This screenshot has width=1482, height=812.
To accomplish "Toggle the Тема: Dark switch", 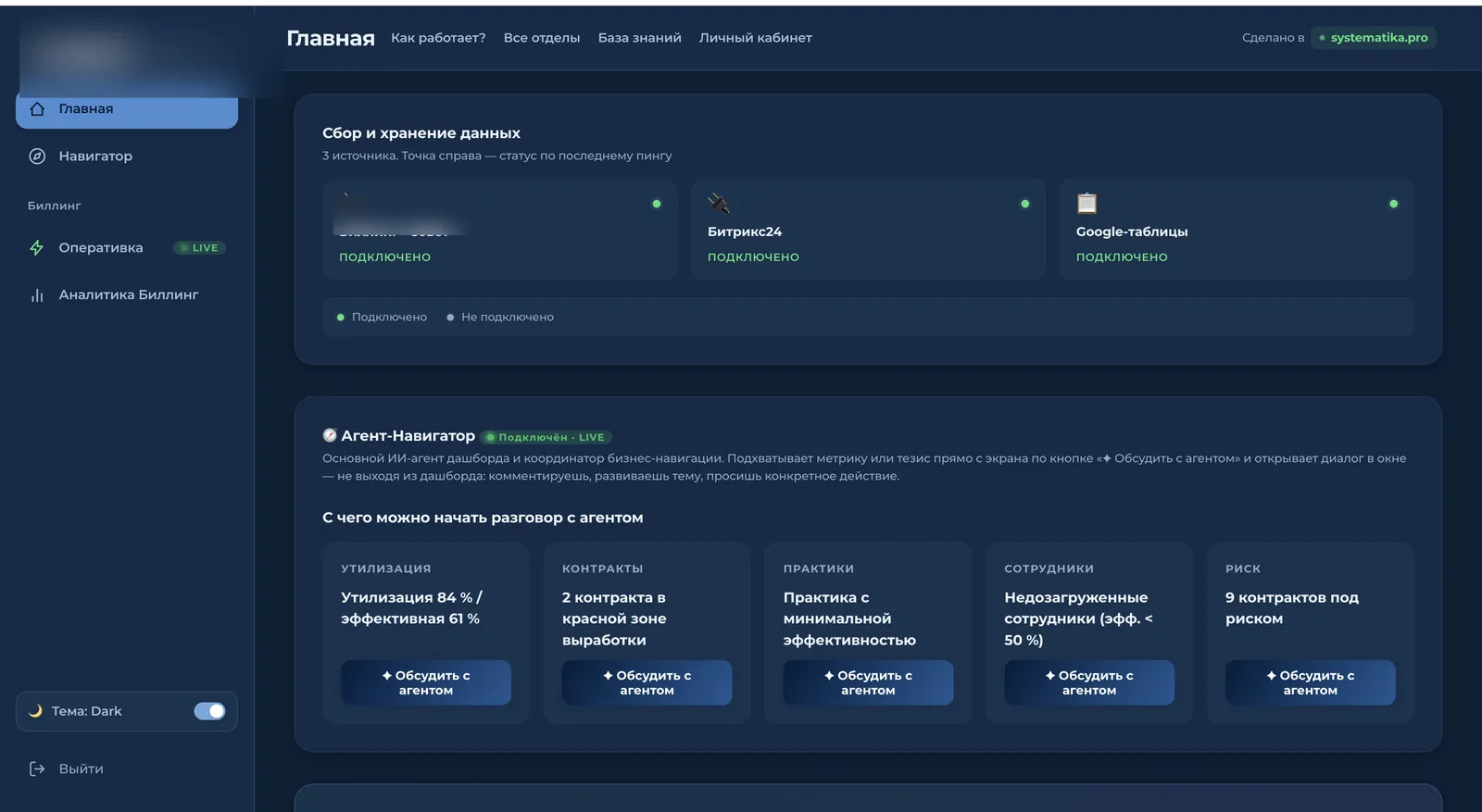I will pos(209,711).
